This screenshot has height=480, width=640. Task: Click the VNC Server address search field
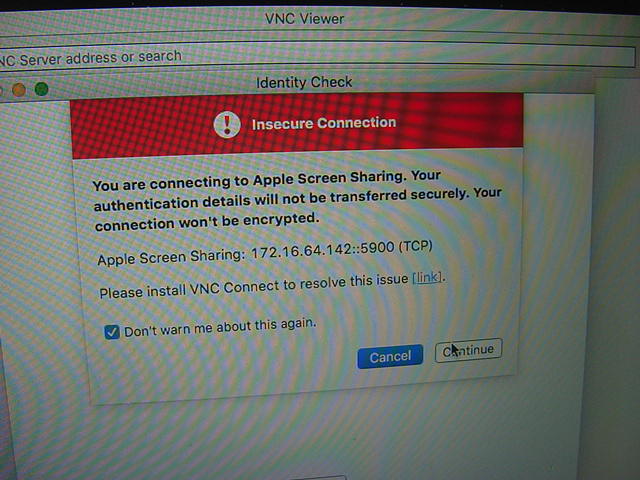(x=318, y=56)
